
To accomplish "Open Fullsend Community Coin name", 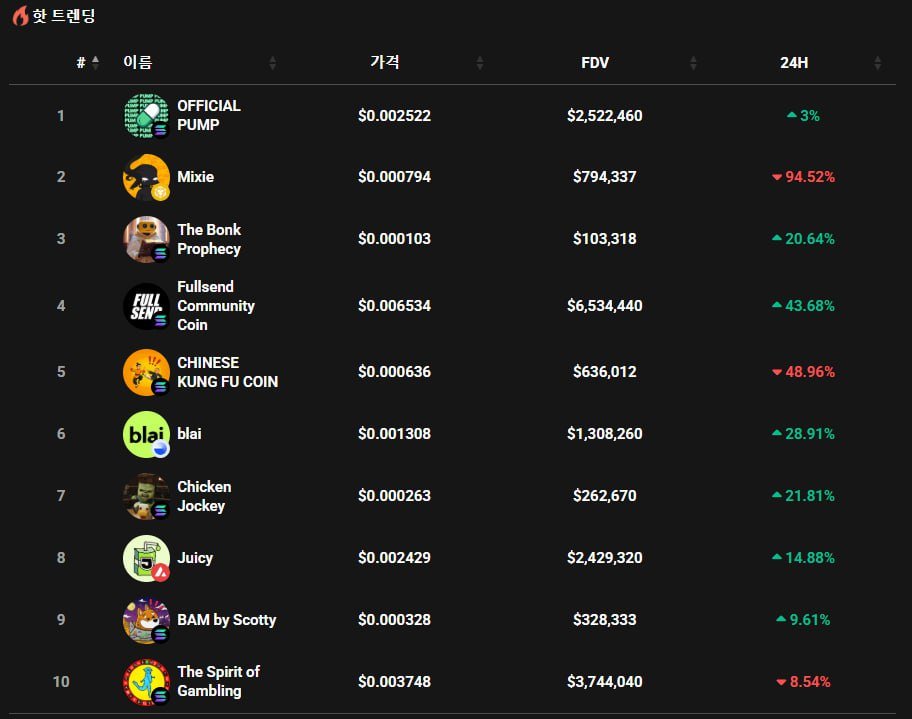I will tap(216, 306).
